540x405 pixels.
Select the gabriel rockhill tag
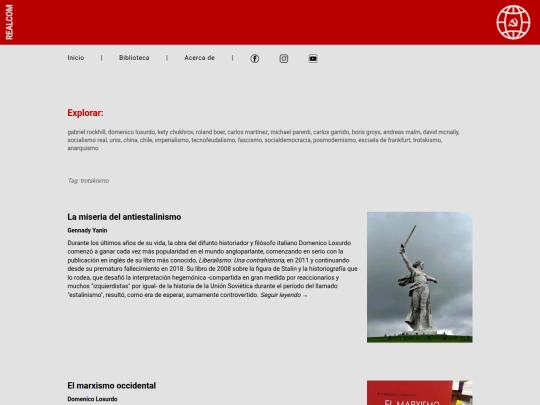[x=86, y=132]
